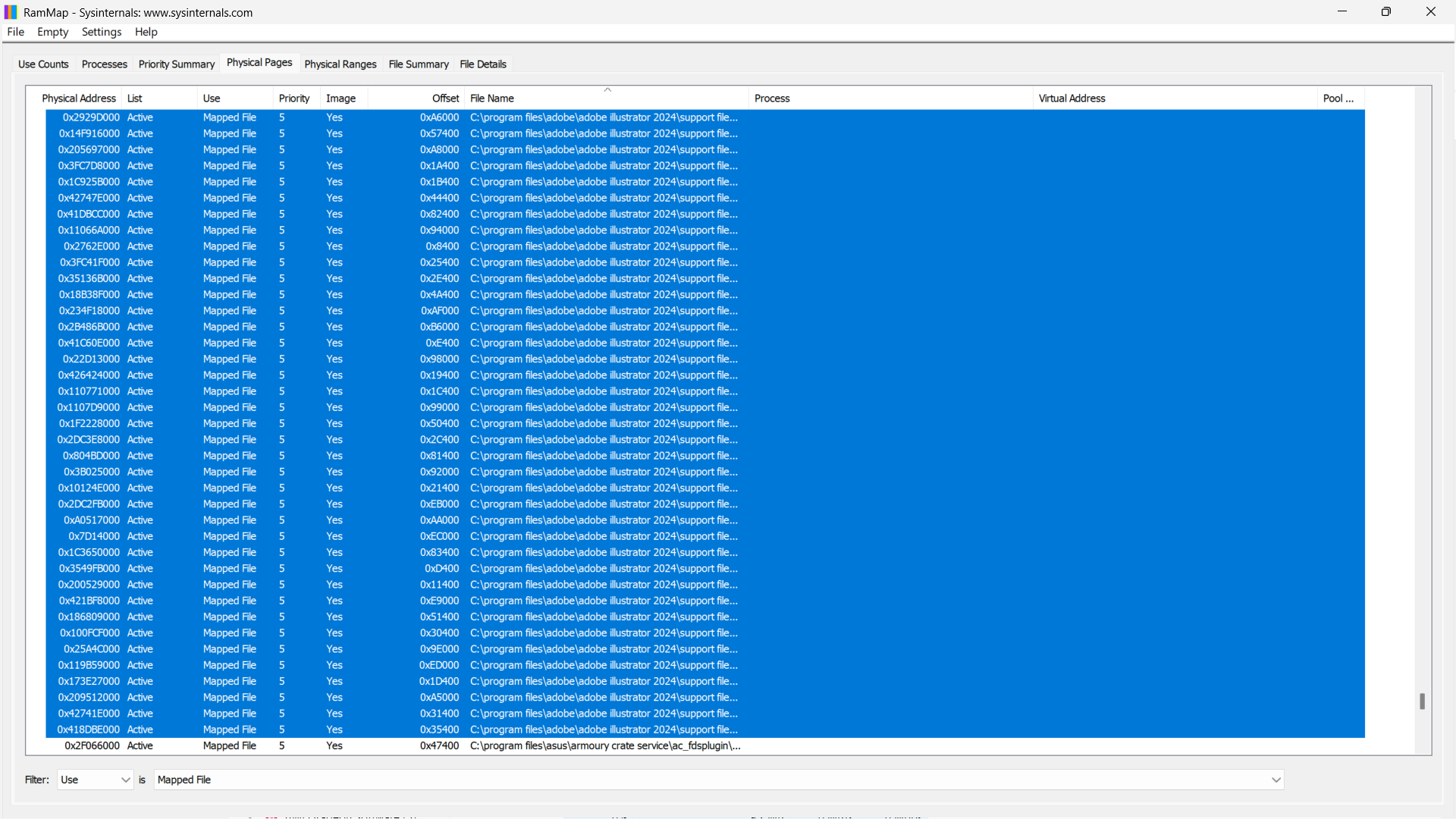The image size is (1456, 819).
Task: Switch to the Processes tab
Action: click(x=104, y=64)
